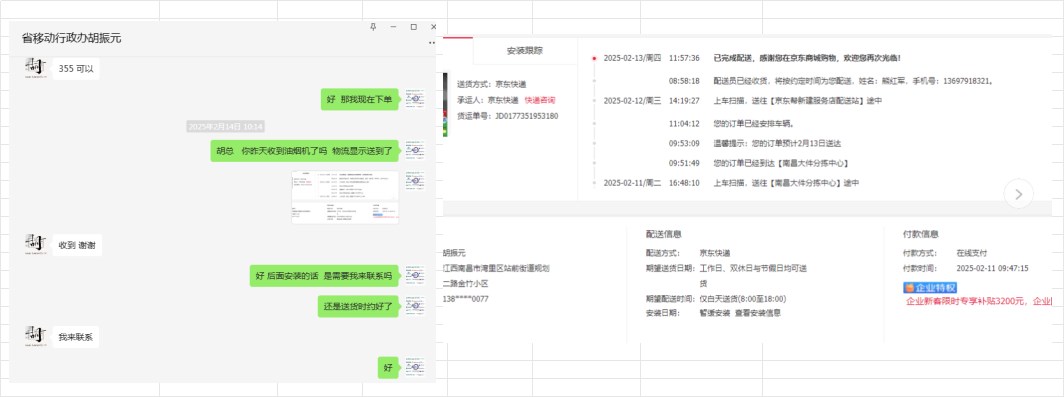Image resolution: width=1064 pixels, height=397 pixels.
Task: Open the 快递咨询 link
Action: 540,100
